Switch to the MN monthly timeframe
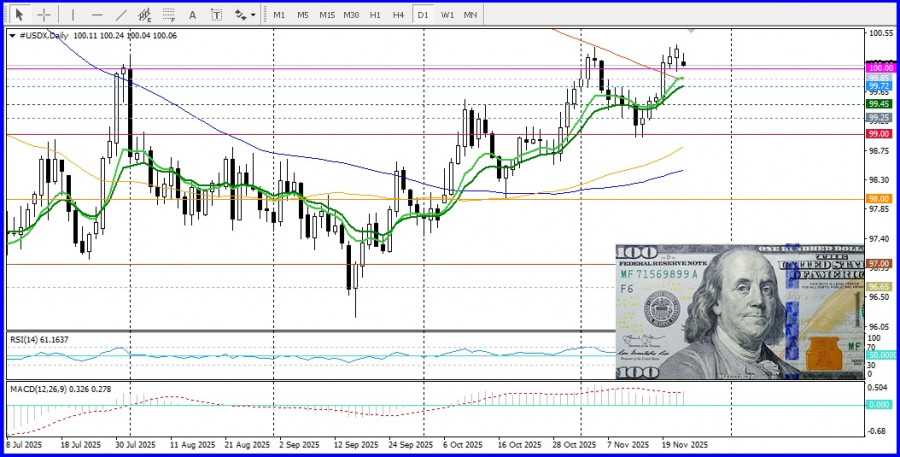The width and height of the screenshot is (900, 457). [x=470, y=15]
